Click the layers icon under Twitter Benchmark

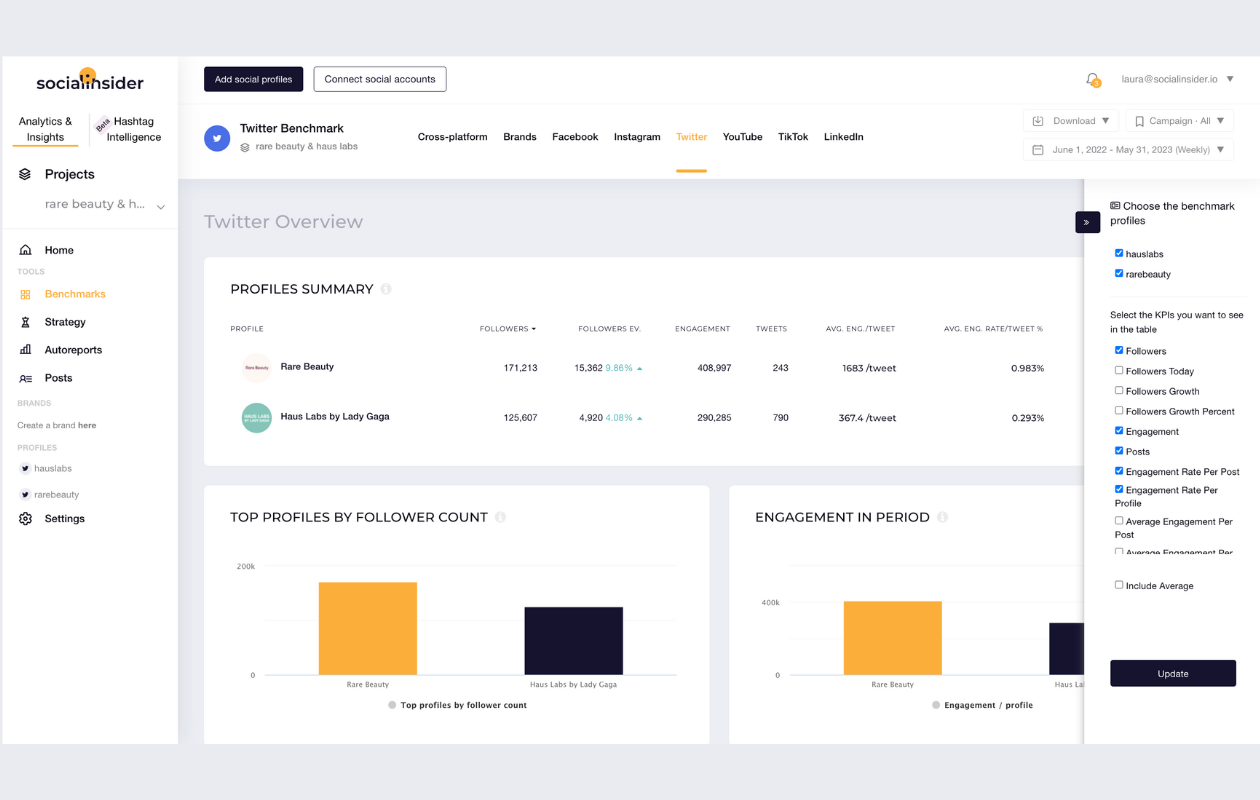[245, 147]
